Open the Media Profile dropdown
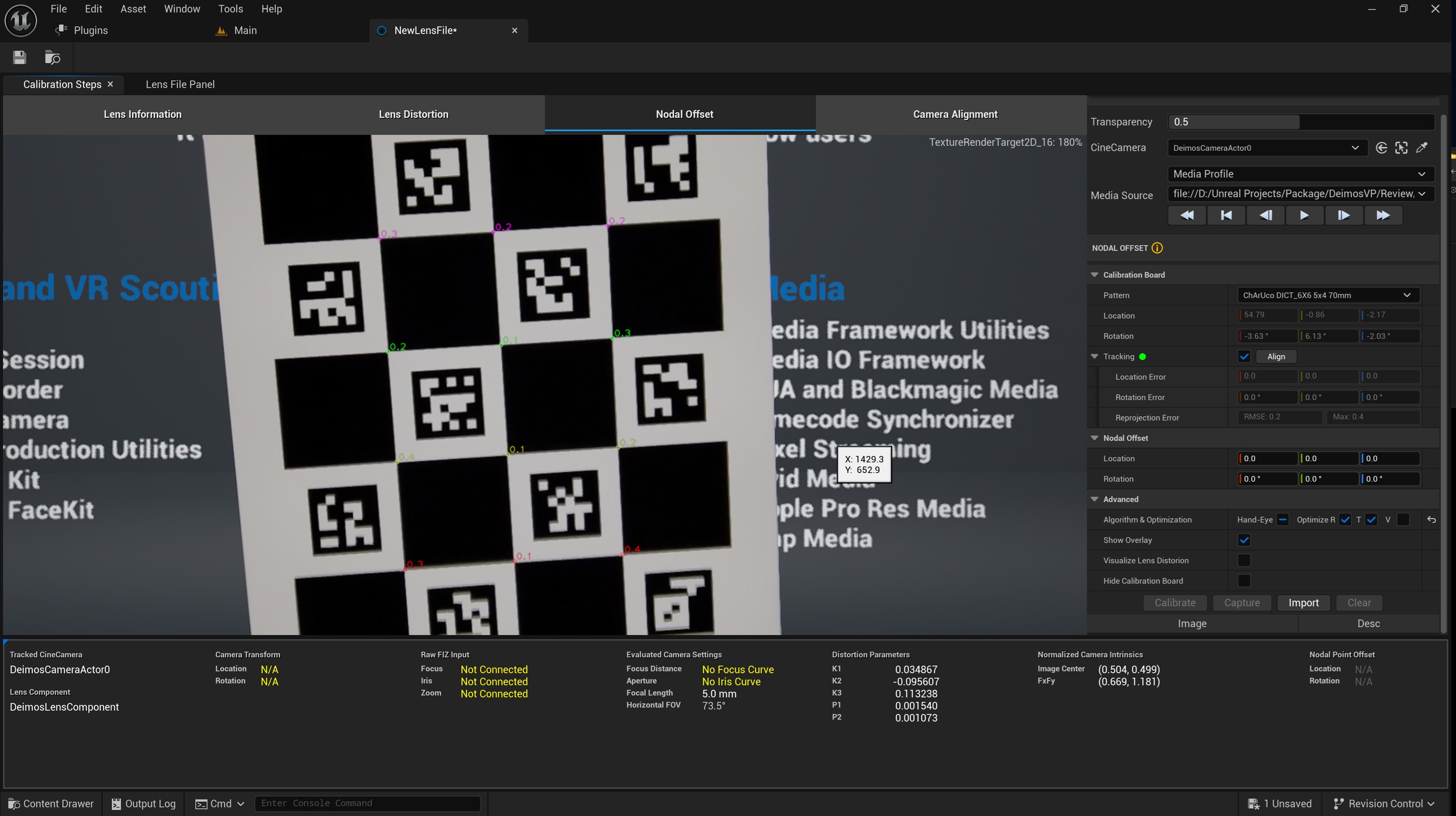The width and height of the screenshot is (1456, 816). click(x=1301, y=174)
